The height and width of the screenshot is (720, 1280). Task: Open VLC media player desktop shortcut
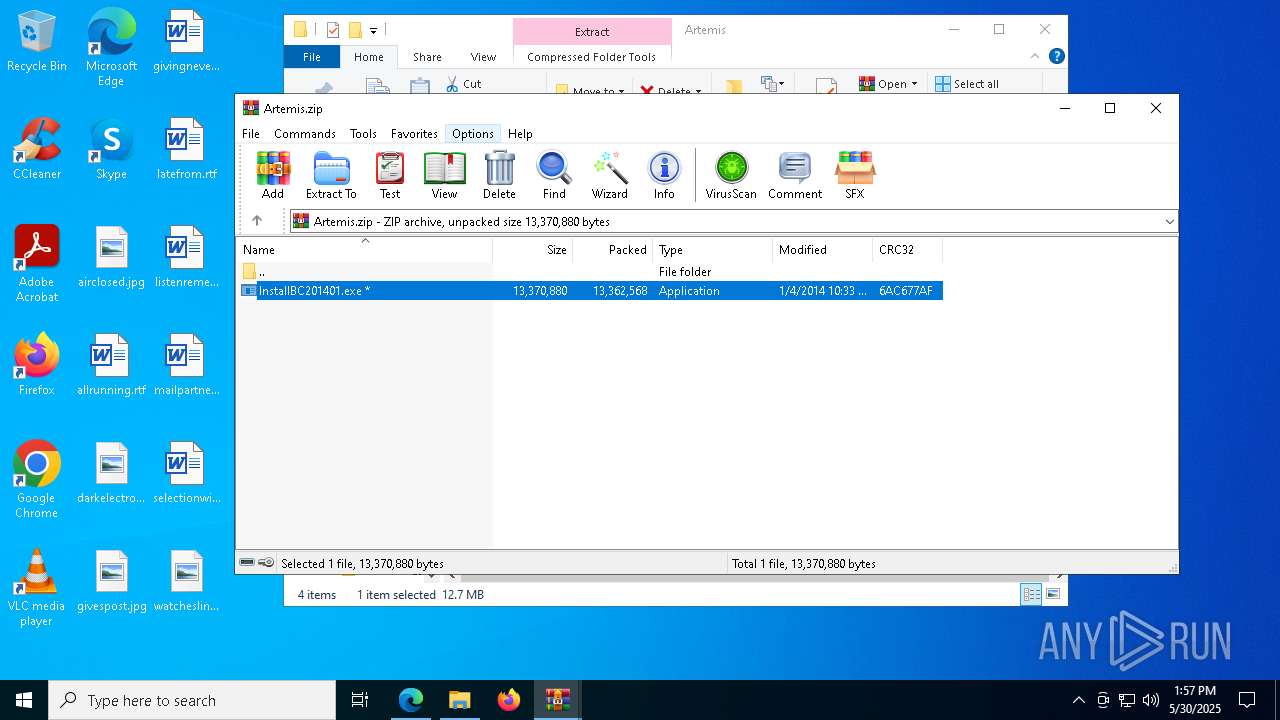pyautogui.click(x=37, y=588)
